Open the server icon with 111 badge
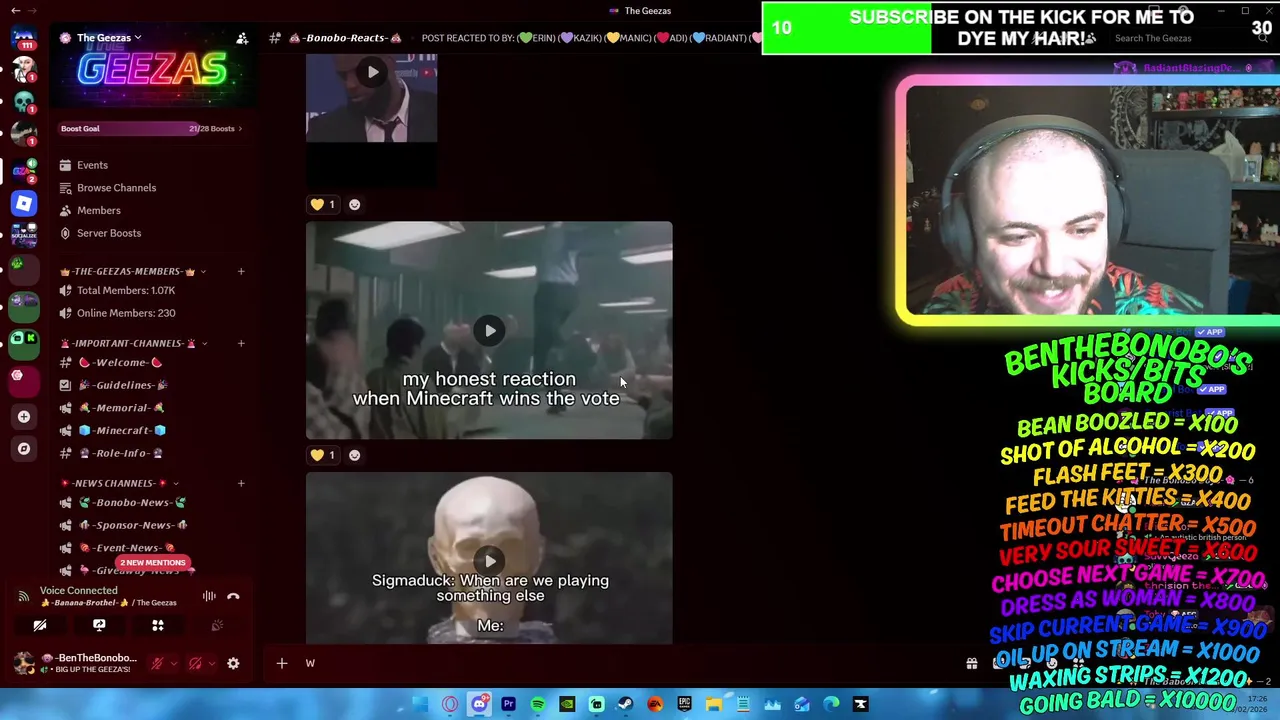 point(24,38)
